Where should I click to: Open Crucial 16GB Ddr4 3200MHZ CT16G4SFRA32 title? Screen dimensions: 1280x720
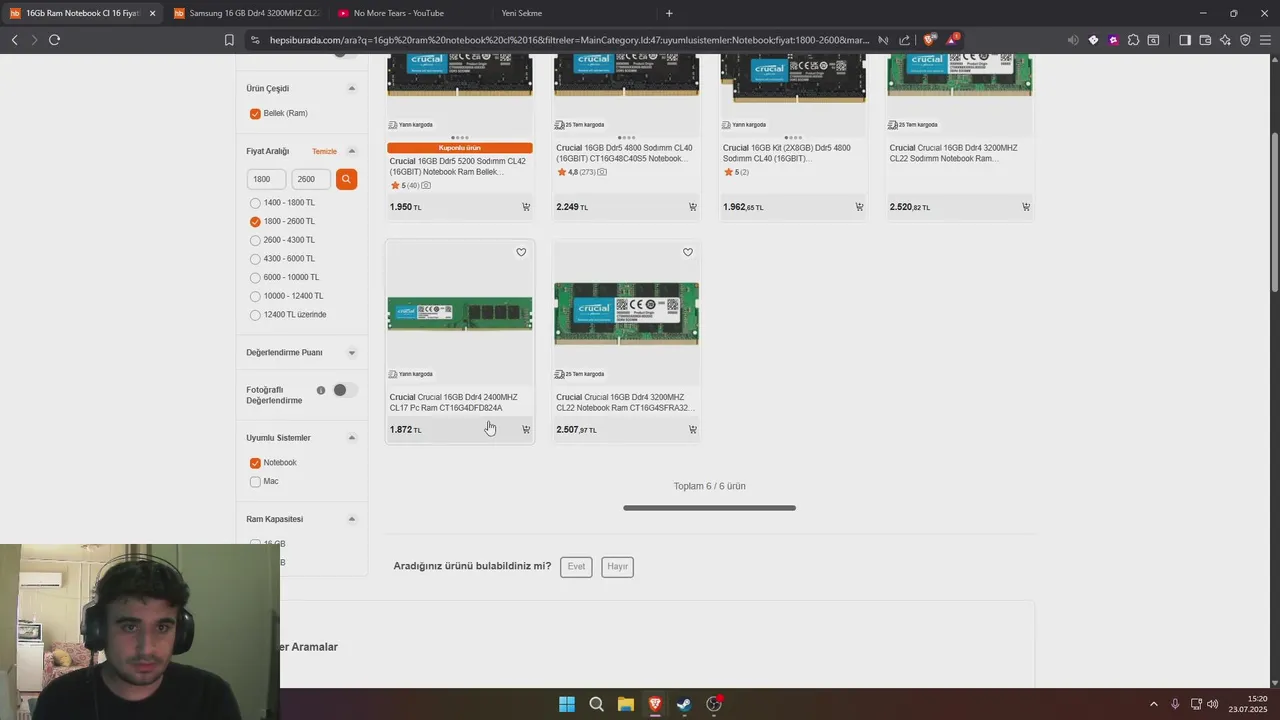(x=624, y=403)
